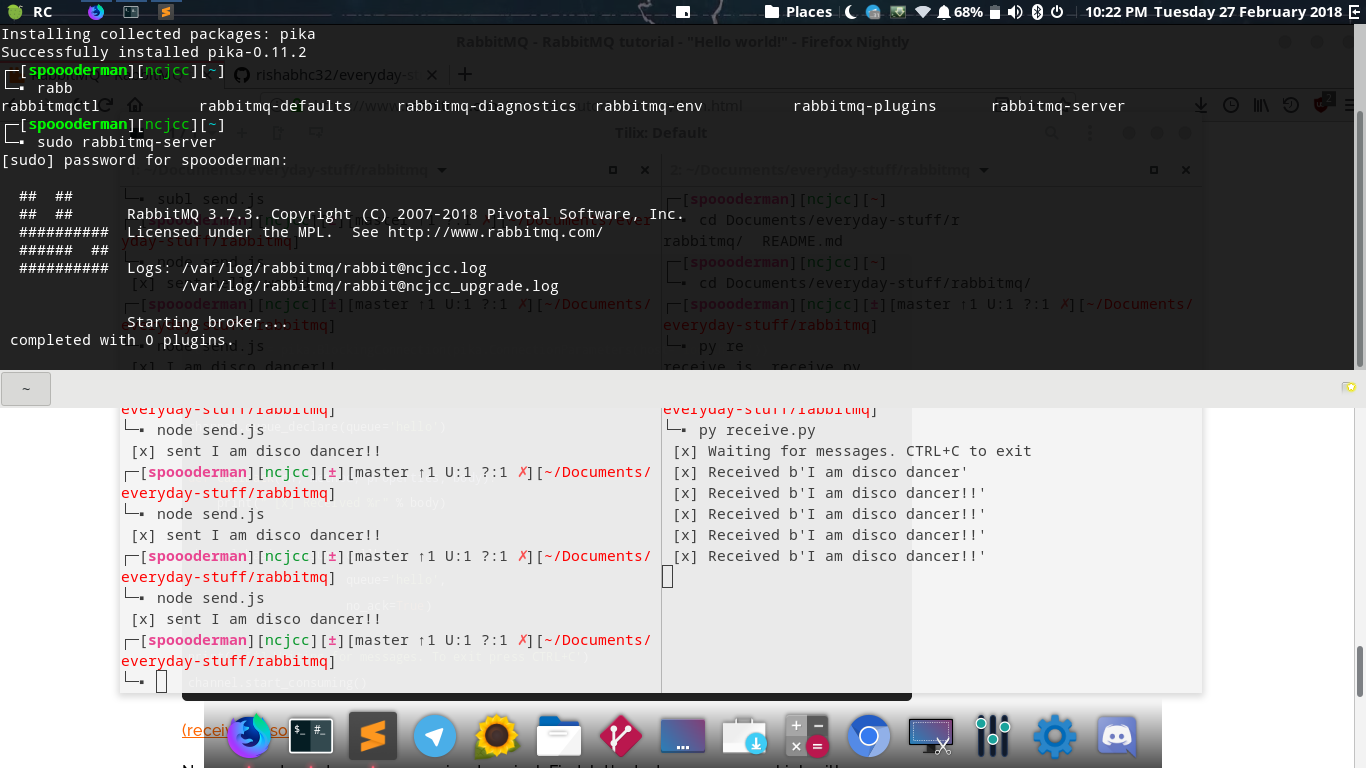Click the "RabbitMQ 3.7.3" copyright line

point(406,214)
